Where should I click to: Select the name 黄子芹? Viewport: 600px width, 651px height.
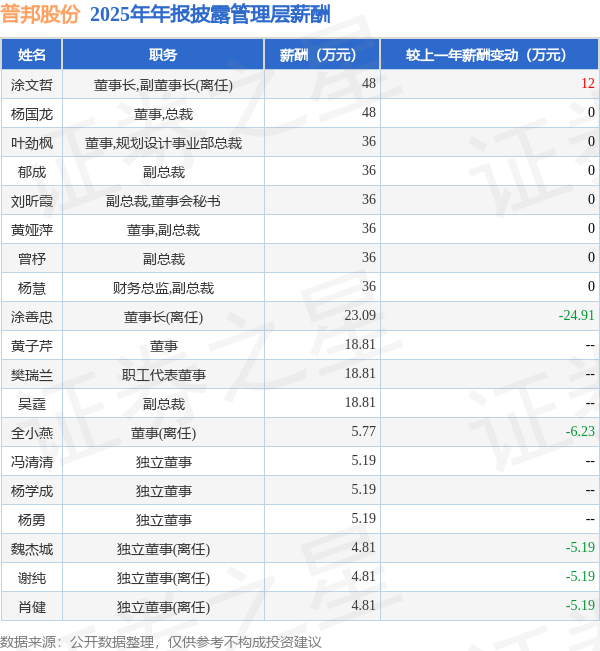click(32, 346)
